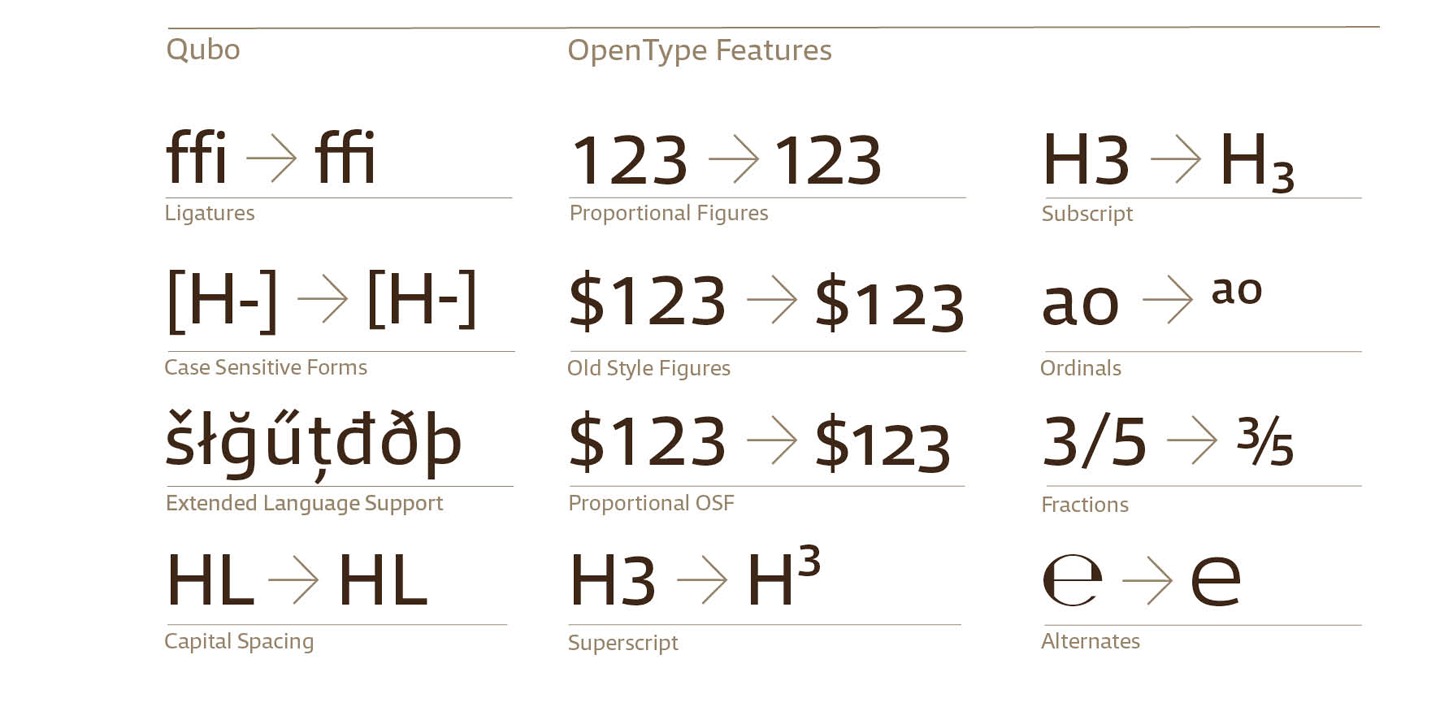The image size is (1440, 720).
Task: Click the accented glyph sample šłğűțđðþ
Action: click(x=313, y=441)
